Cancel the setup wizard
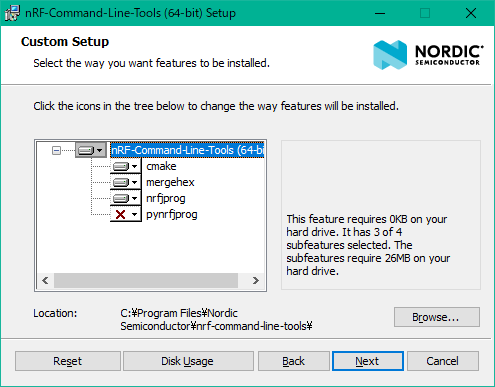Screen dimensions: 495x387 (443, 361)
